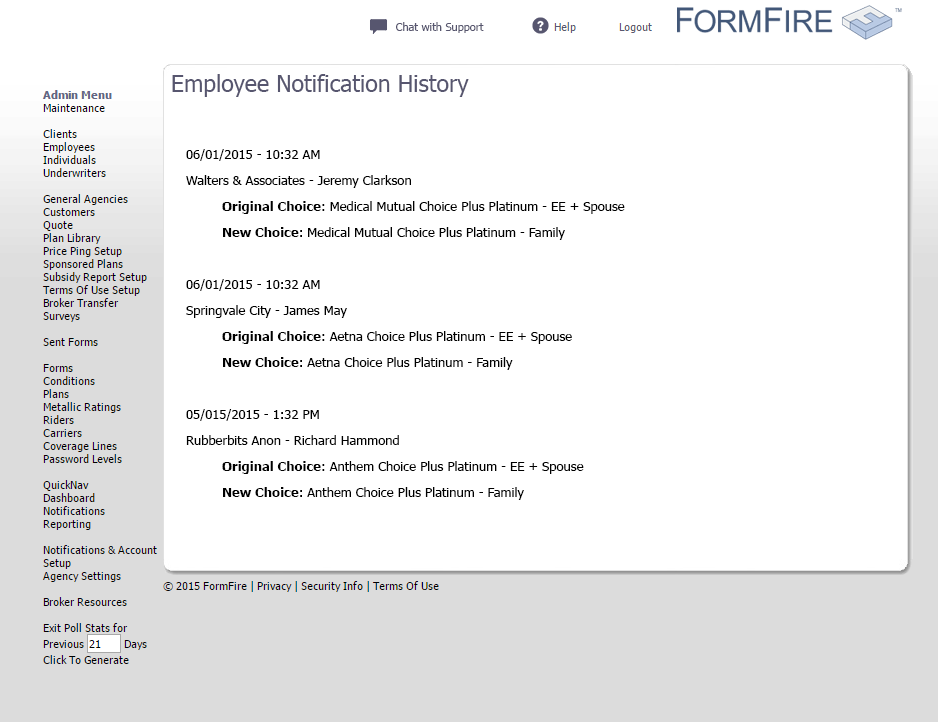Click New Choice Medical Mutual Family line
938x722 pixels.
click(x=393, y=233)
